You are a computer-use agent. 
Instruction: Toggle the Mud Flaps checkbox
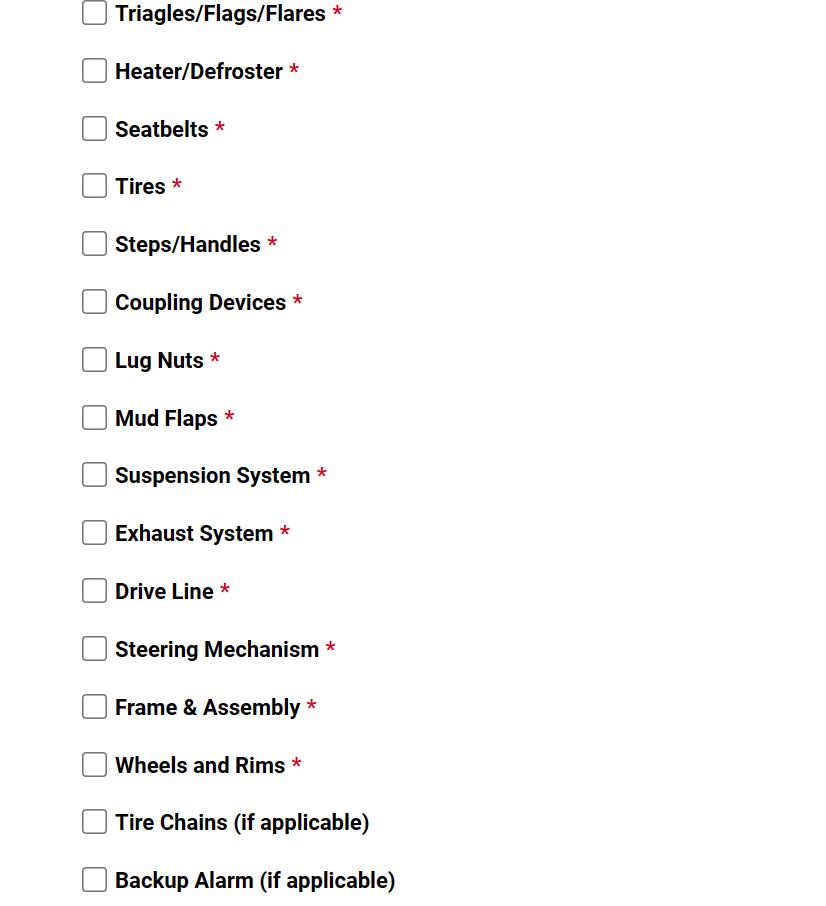(x=94, y=417)
